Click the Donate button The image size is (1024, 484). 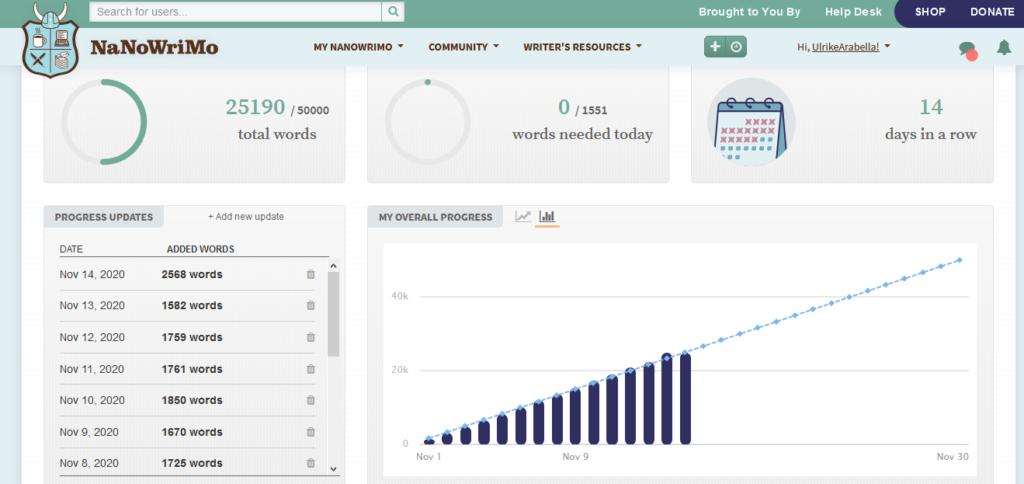tap(991, 12)
